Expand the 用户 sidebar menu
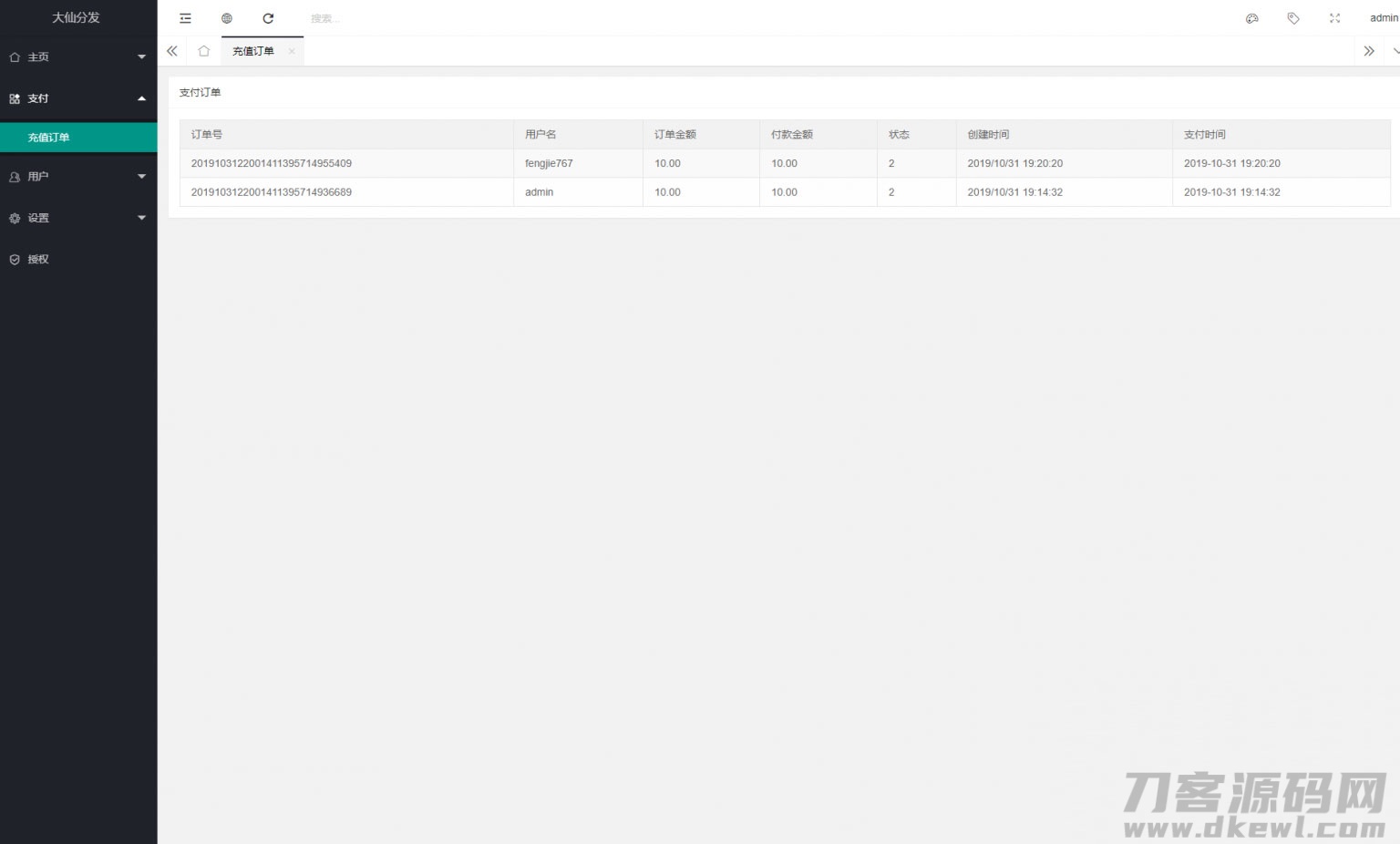The width and height of the screenshot is (1400, 844). [77, 177]
